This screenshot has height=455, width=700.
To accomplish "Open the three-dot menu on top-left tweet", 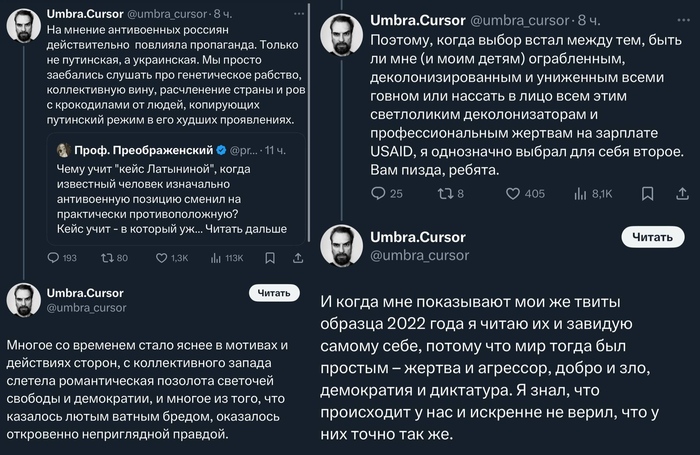I will 299,14.
